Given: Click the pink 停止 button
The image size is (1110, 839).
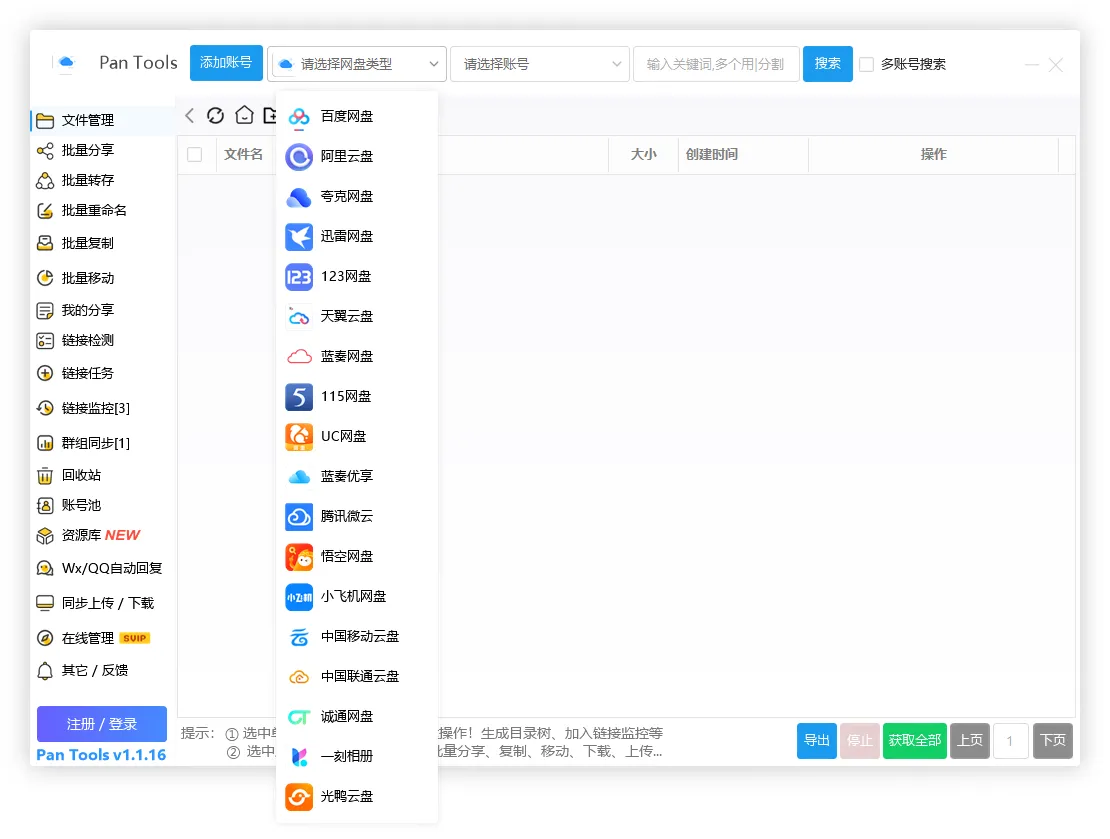Looking at the screenshot, I should 860,741.
